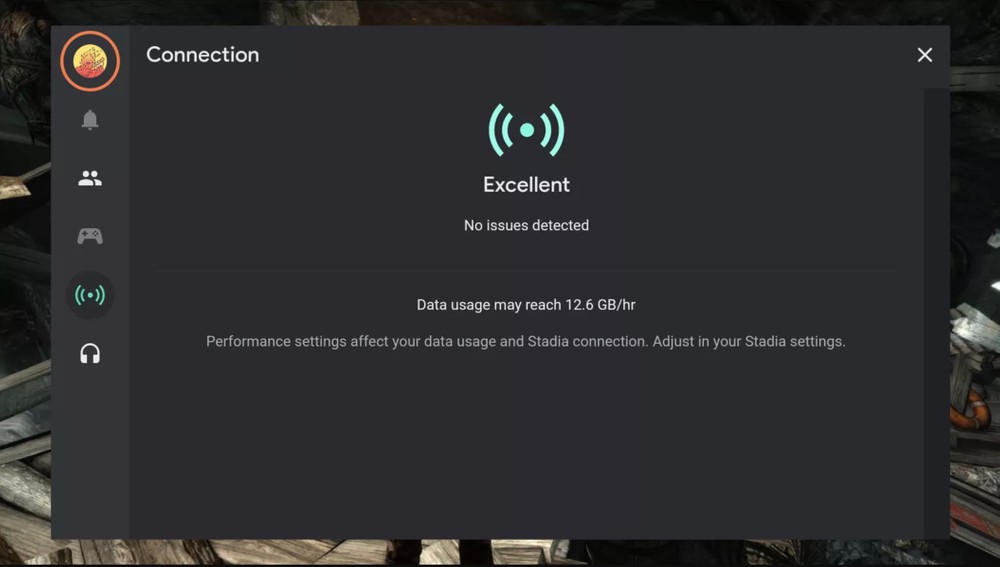Image resolution: width=1000 pixels, height=567 pixels.
Task: Open the controller settings icon
Action: [90, 236]
